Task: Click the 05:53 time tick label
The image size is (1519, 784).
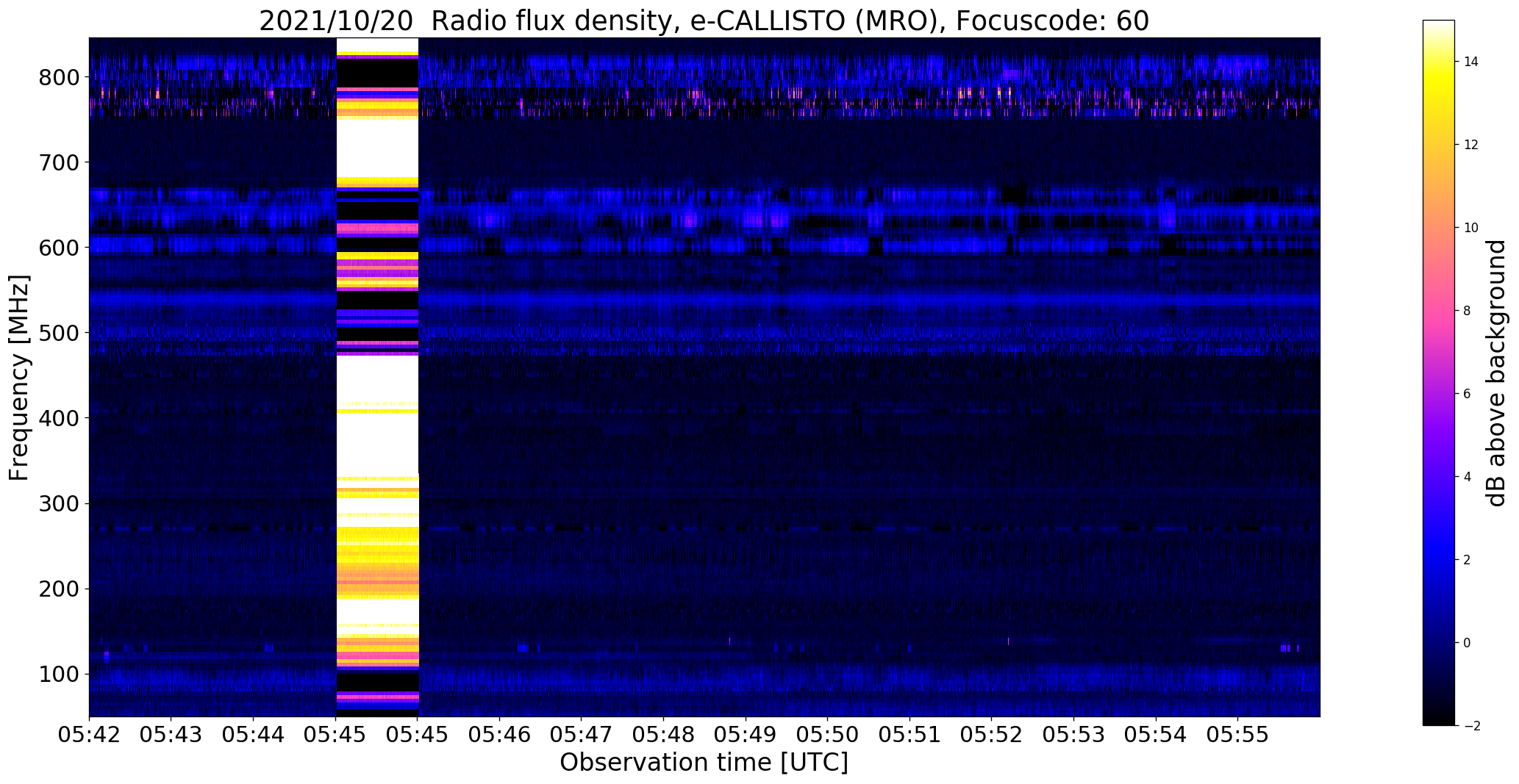Action: click(x=1074, y=735)
